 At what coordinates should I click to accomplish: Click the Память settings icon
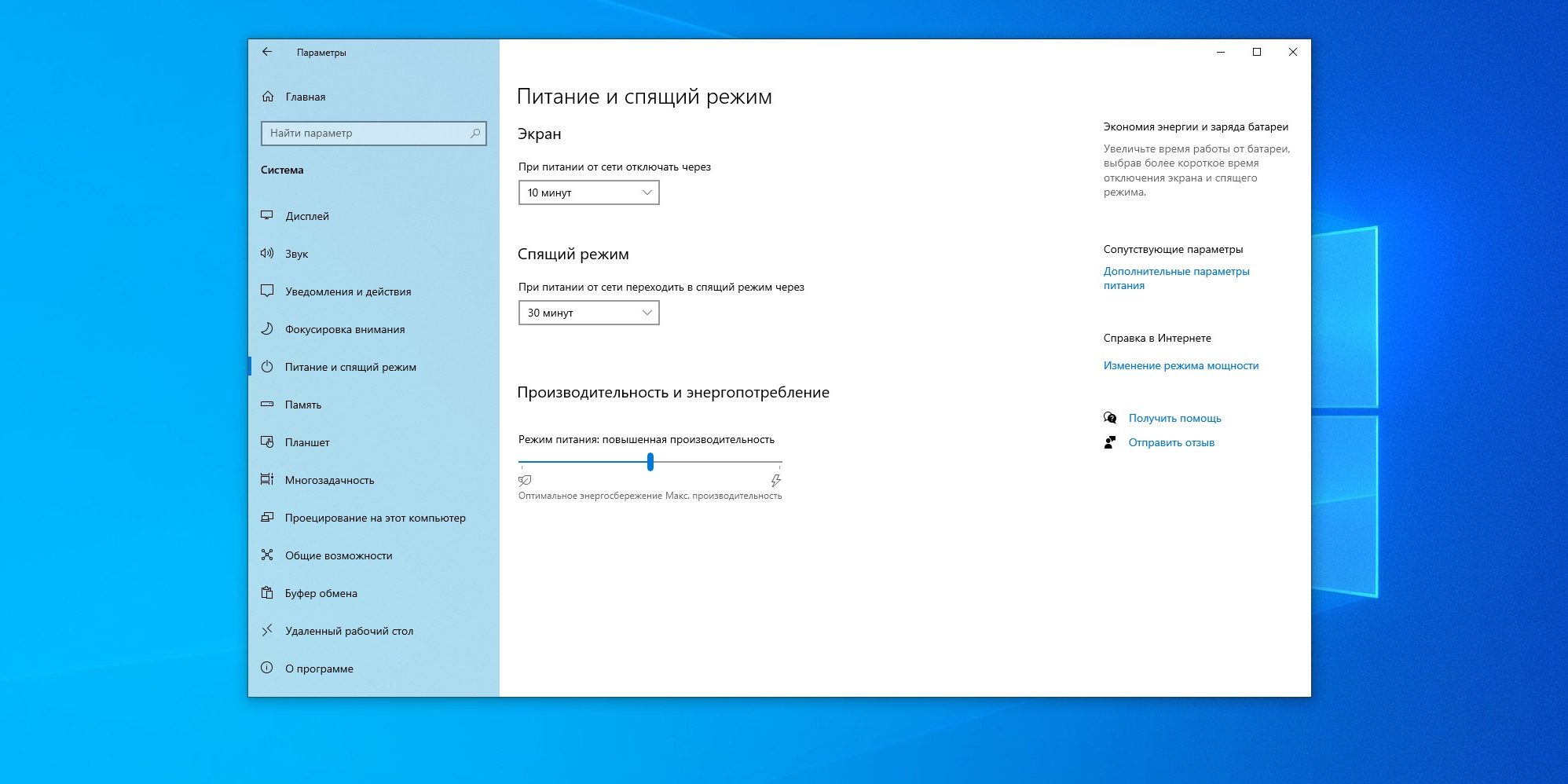pyautogui.click(x=267, y=405)
